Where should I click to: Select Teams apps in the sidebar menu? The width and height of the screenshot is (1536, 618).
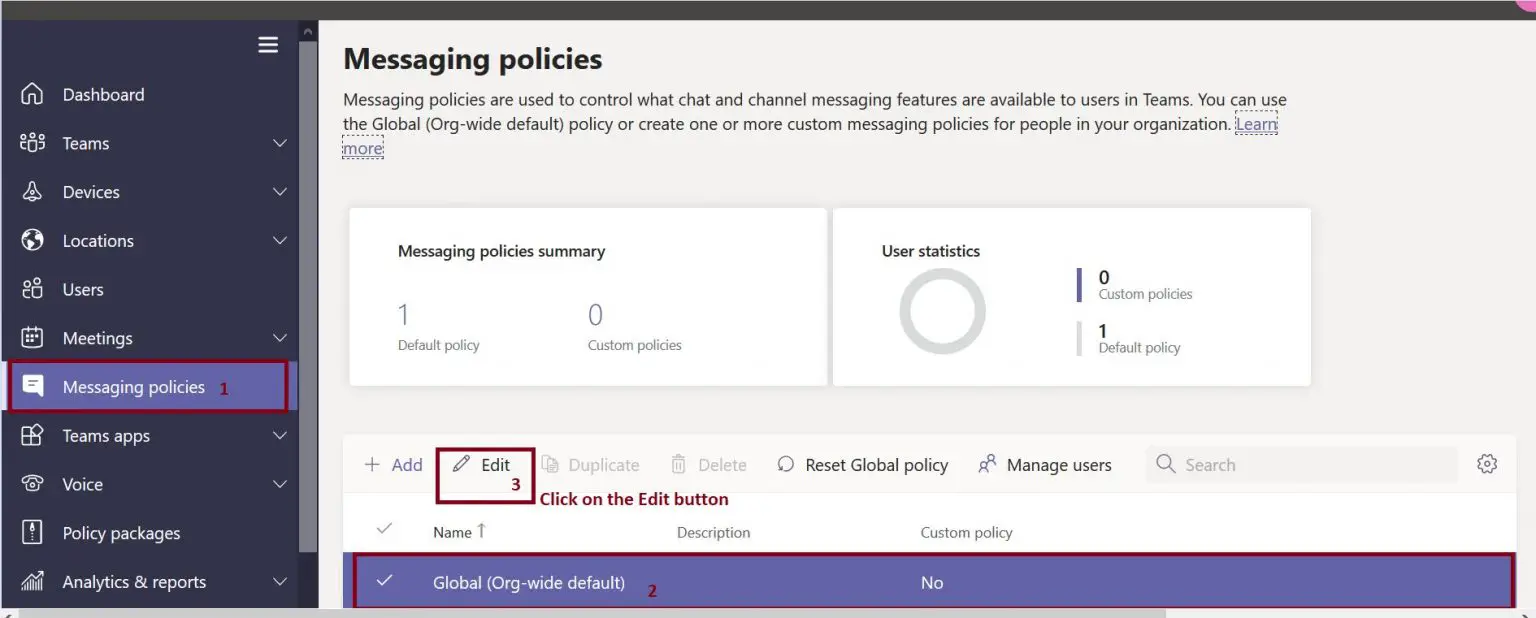(x=105, y=435)
